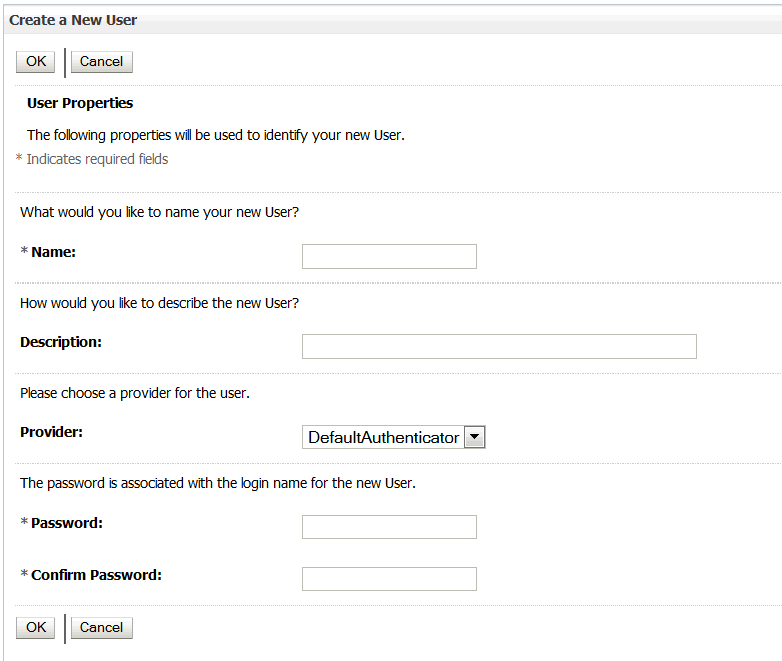Focus the Description text field
Viewport: 782px width, 661px height.
coord(499,346)
